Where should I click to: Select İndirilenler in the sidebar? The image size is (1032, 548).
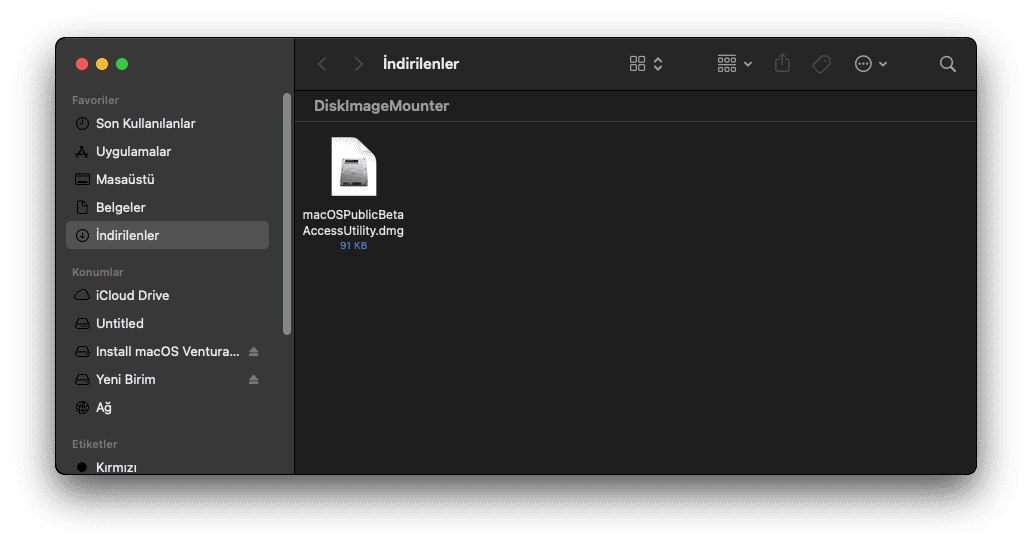pyautogui.click(x=167, y=235)
